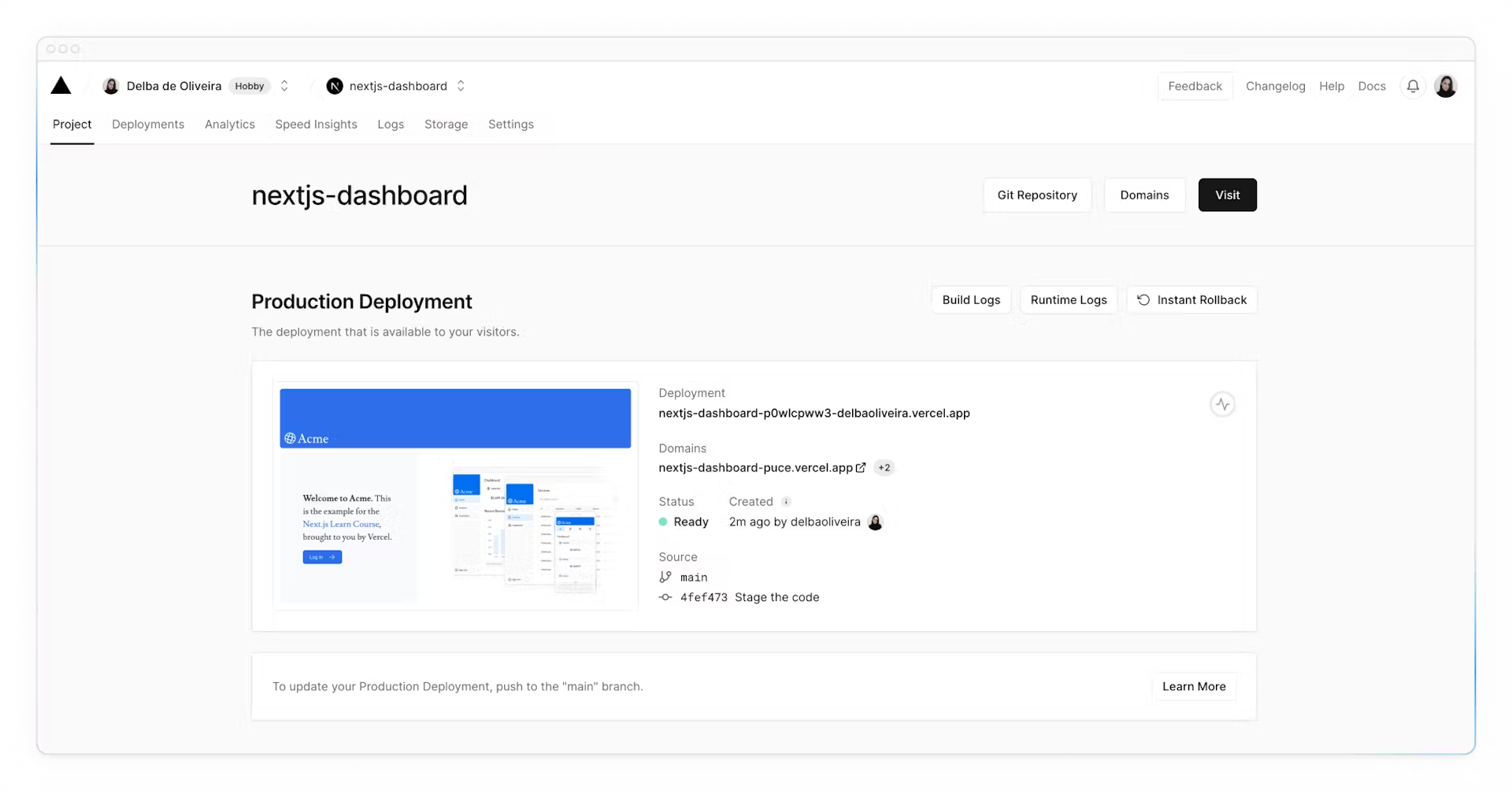Click the nextjs-dashboard breadcrumb name
Image resolution: width=1512 pixels, height=791 pixels.
398,86
